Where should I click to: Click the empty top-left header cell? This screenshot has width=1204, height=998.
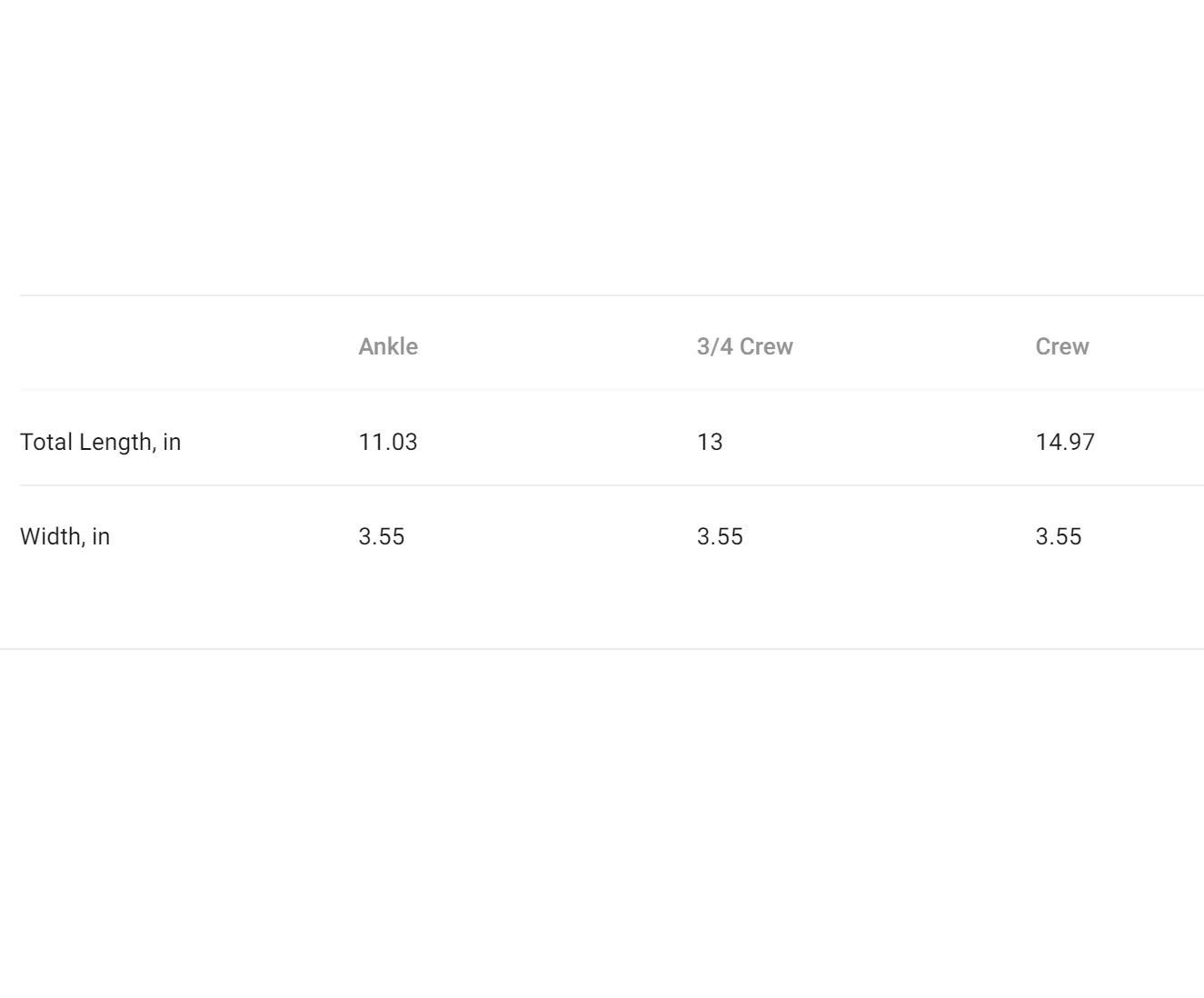182,346
